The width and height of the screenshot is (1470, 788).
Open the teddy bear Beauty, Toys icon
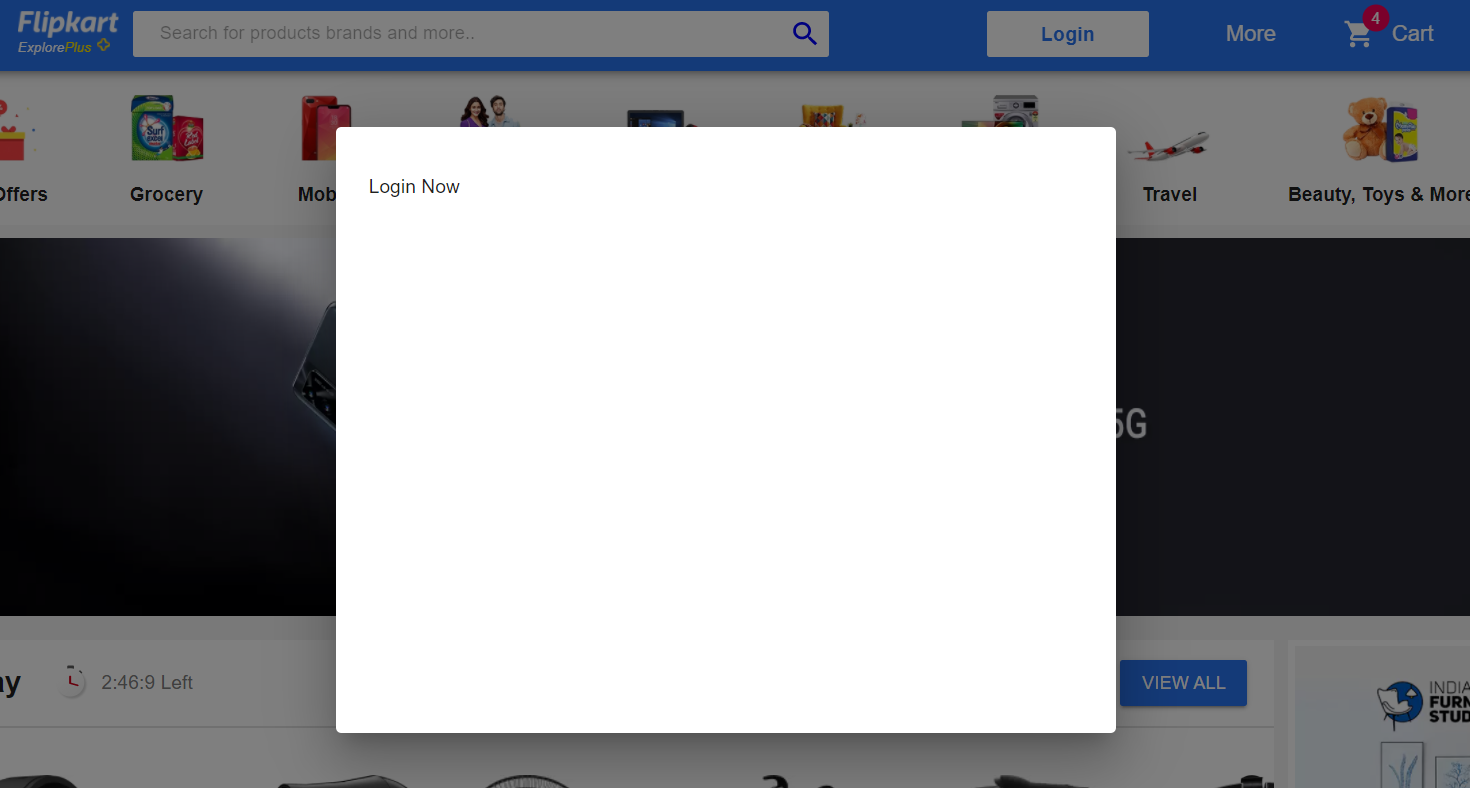[x=1381, y=129]
